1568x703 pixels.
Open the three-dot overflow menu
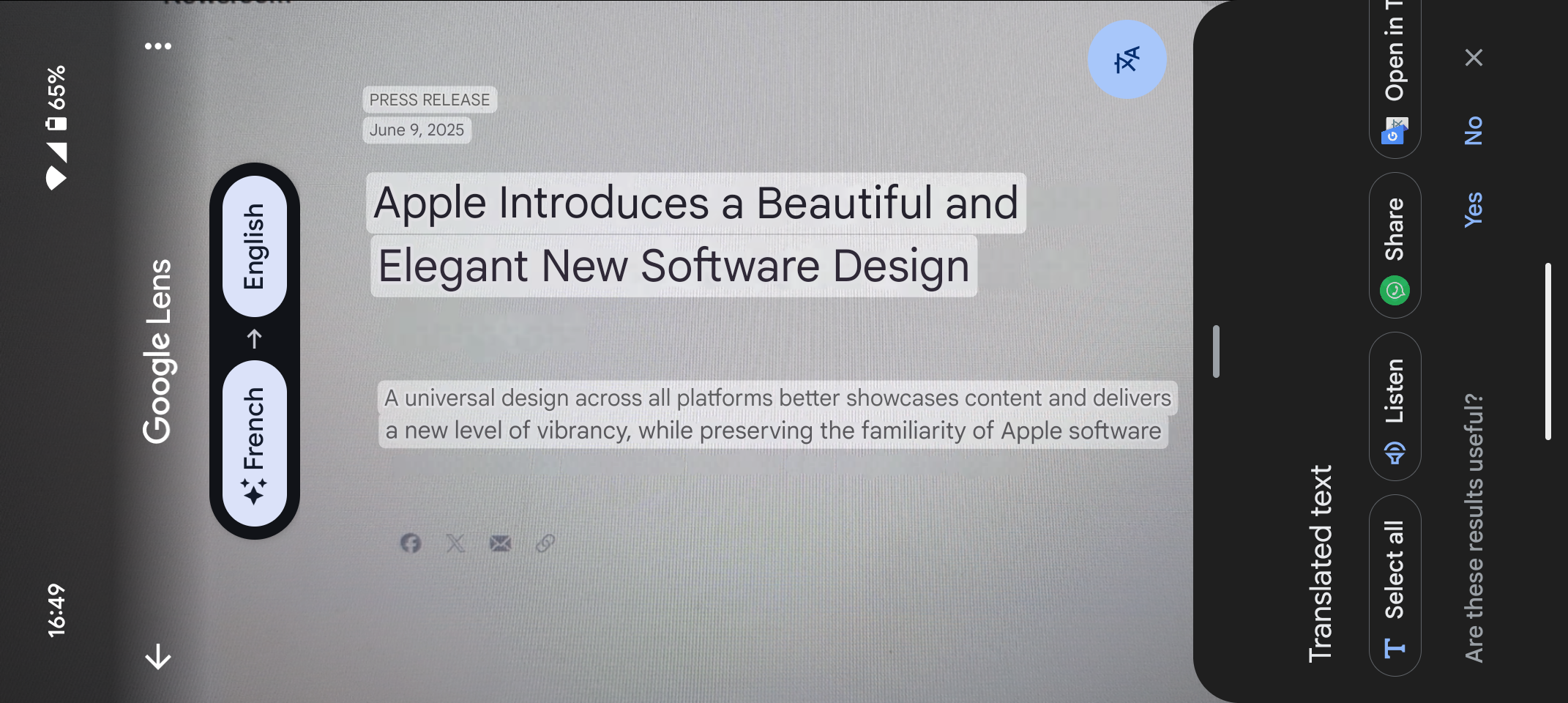pyautogui.click(x=158, y=46)
